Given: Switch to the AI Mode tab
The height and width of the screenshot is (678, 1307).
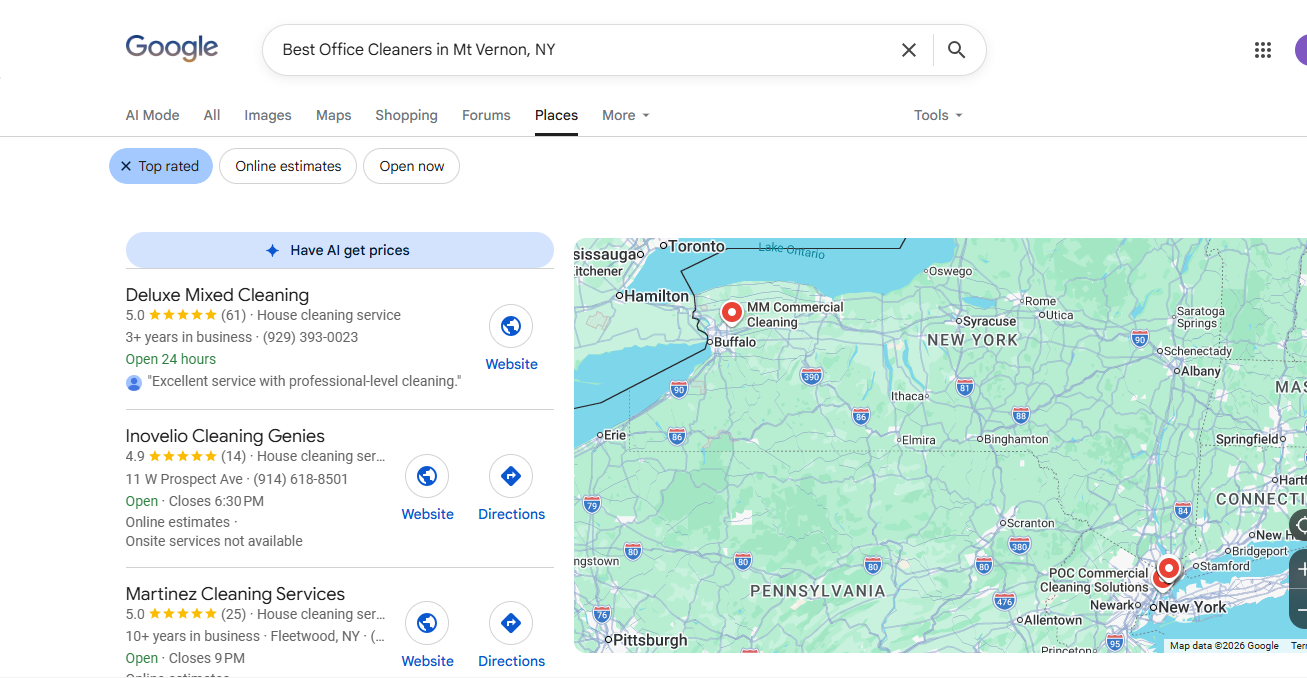Looking at the screenshot, I should click(153, 115).
